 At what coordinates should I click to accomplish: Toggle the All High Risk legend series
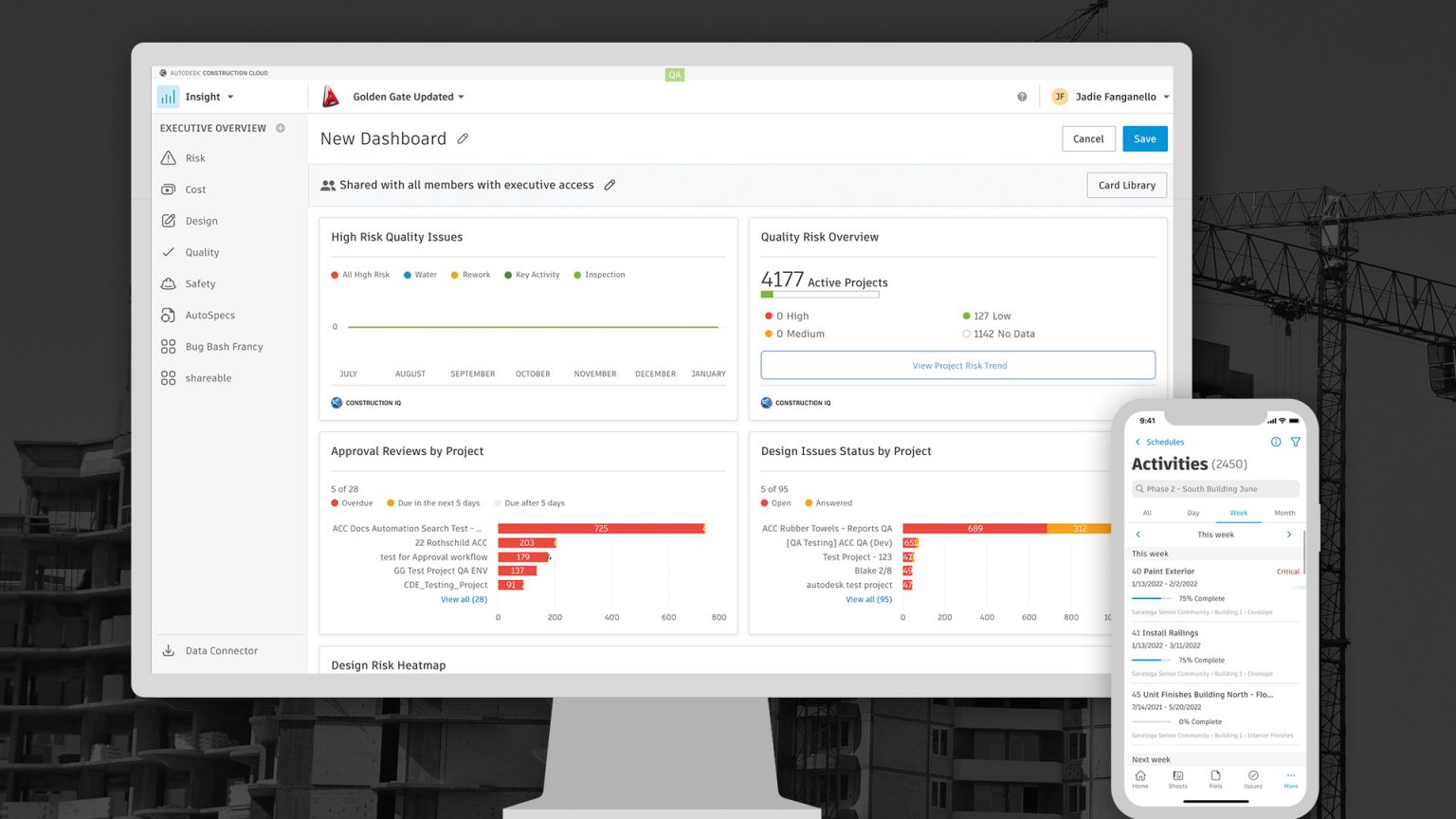pos(360,275)
